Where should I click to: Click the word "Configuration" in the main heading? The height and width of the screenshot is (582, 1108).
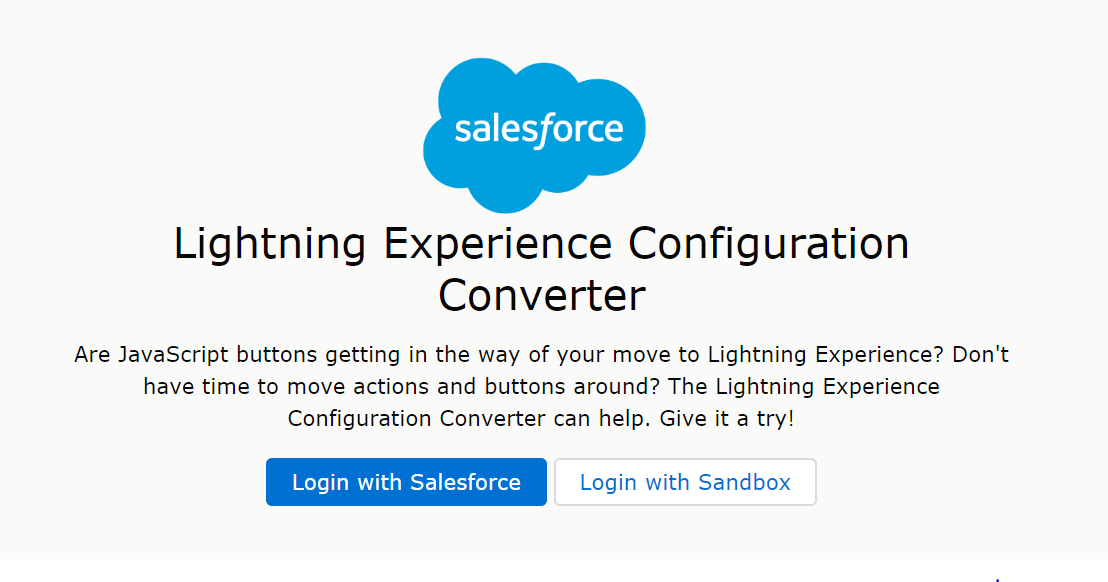(768, 245)
